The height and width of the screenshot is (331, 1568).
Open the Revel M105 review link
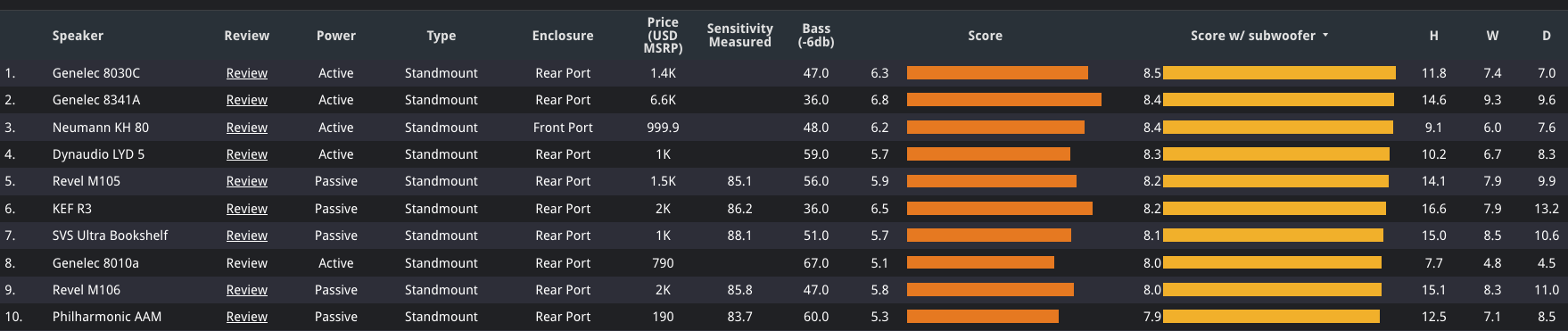coord(247,181)
